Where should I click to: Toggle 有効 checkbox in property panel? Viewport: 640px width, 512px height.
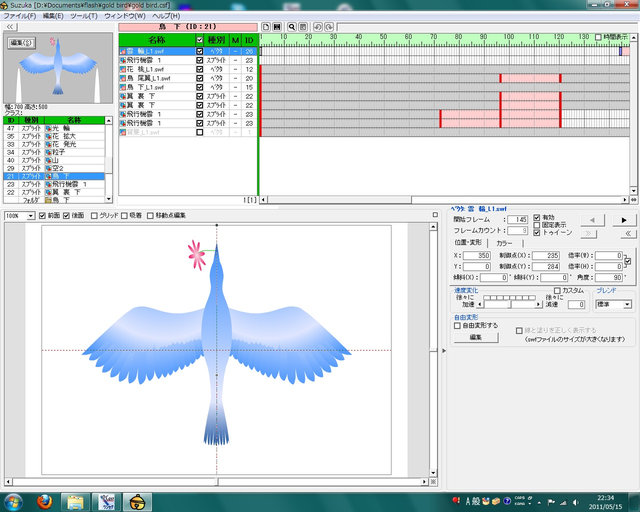click(x=537, y=218)
